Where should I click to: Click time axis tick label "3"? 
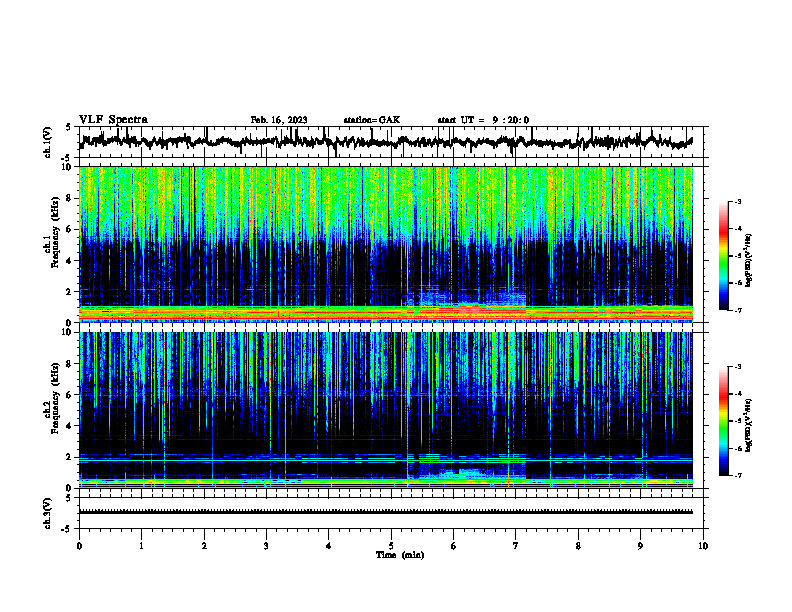pos(266,546)
